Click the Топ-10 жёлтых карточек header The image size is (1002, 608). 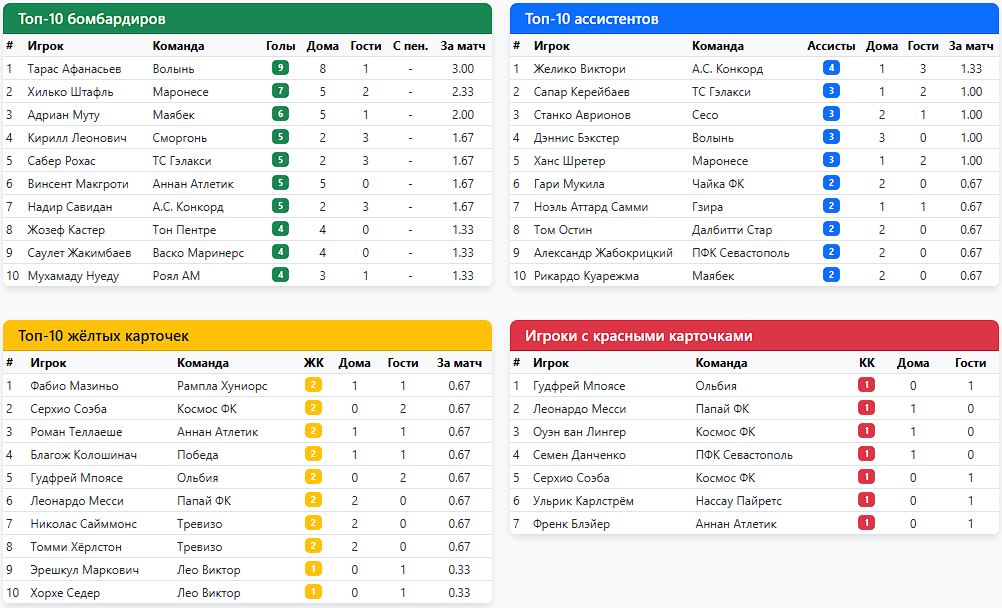pyautogui.click(x=248, y=336)
